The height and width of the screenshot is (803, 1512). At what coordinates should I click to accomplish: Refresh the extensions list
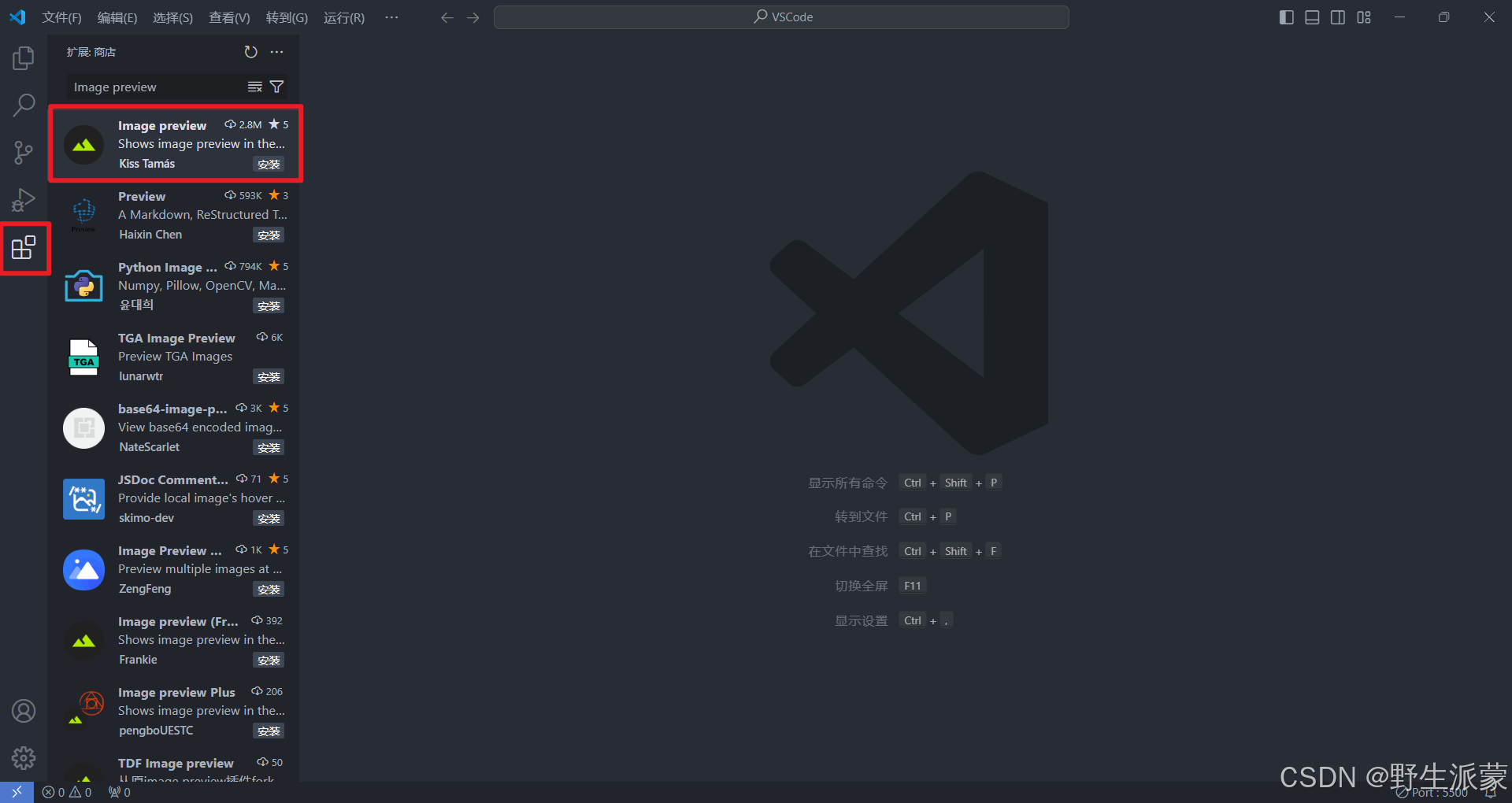pos(250,52)
